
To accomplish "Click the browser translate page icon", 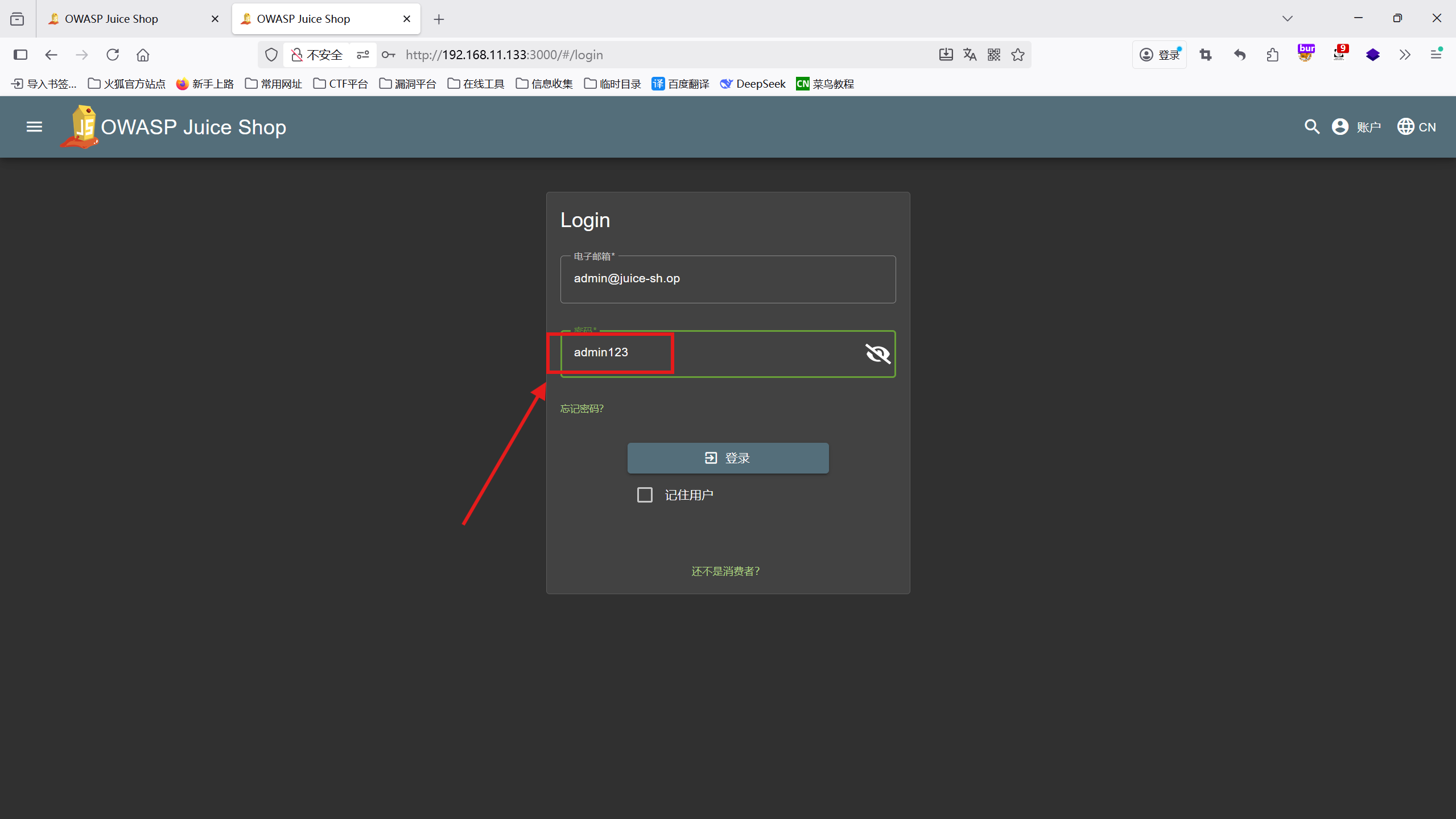I will tap(970, 55).
